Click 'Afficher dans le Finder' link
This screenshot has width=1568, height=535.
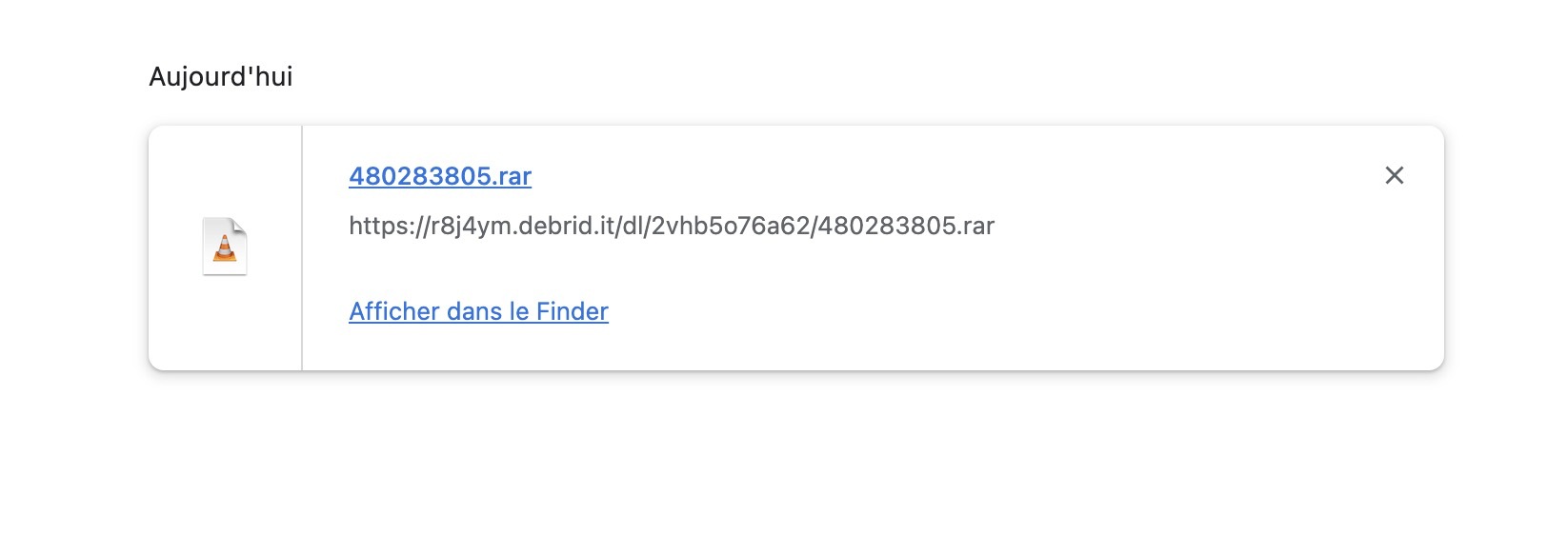[x=478, y=311]
